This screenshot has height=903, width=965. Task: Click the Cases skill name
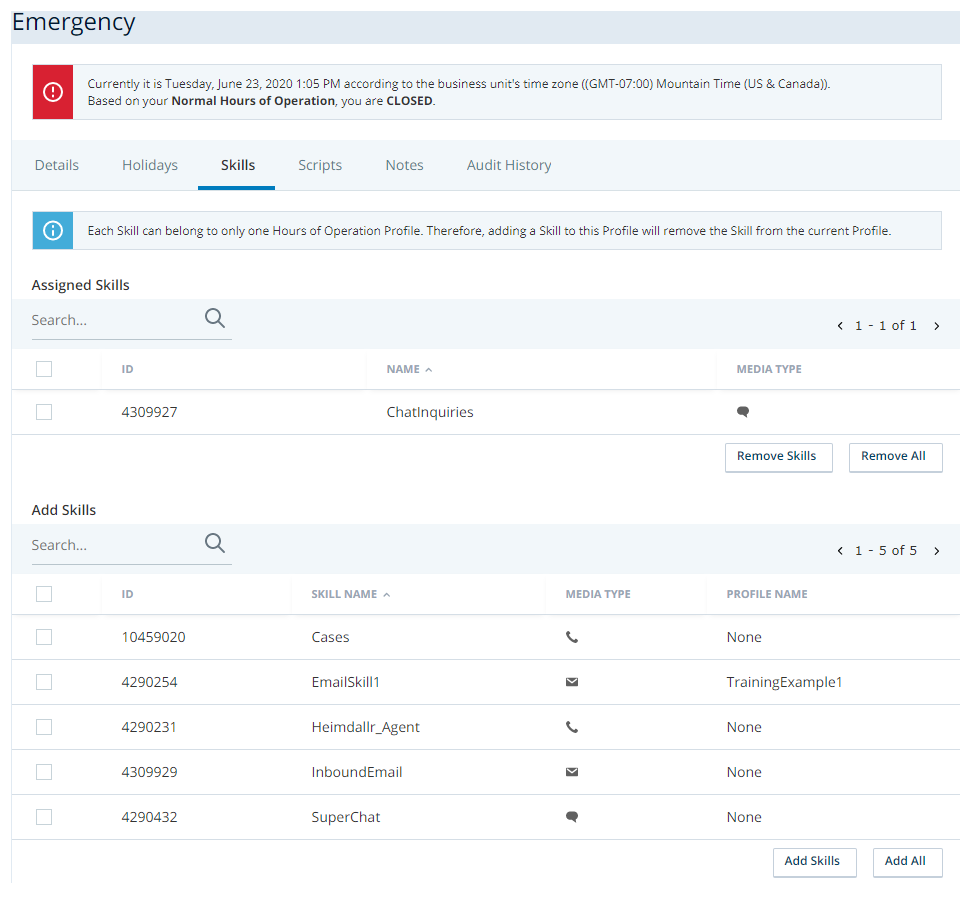click(330, 637)
